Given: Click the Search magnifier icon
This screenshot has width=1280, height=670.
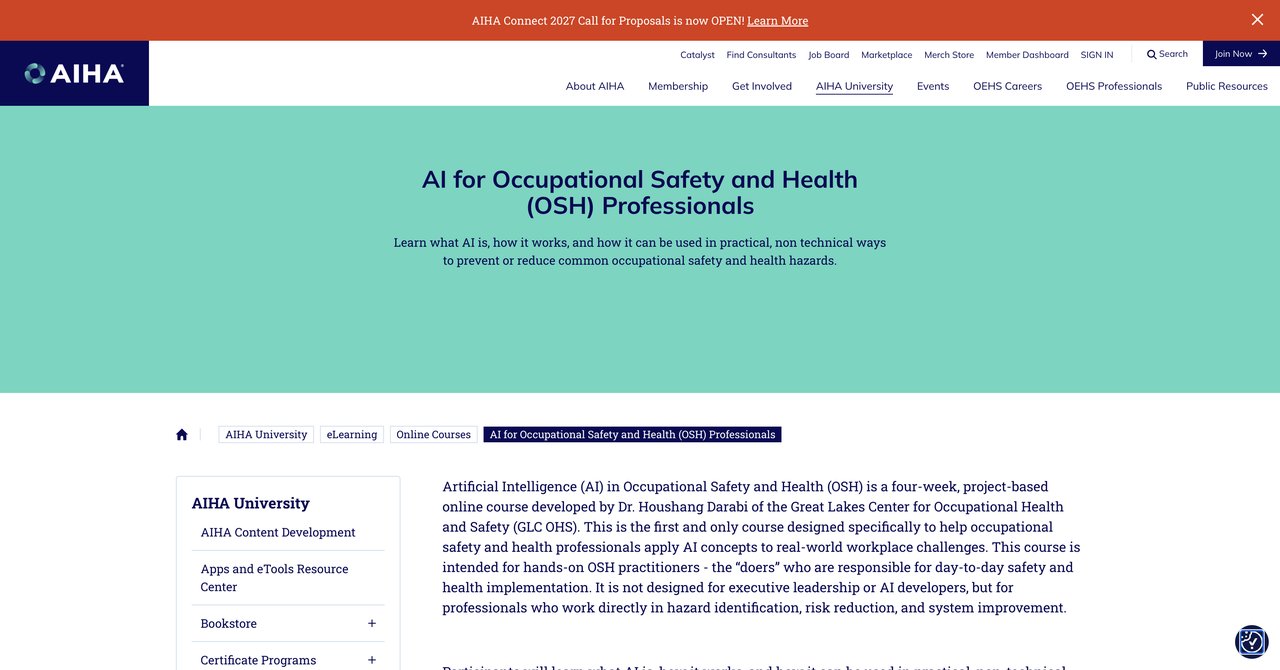Looking at the screenshot, I should pyautogui.click(x=1152, y=54).
